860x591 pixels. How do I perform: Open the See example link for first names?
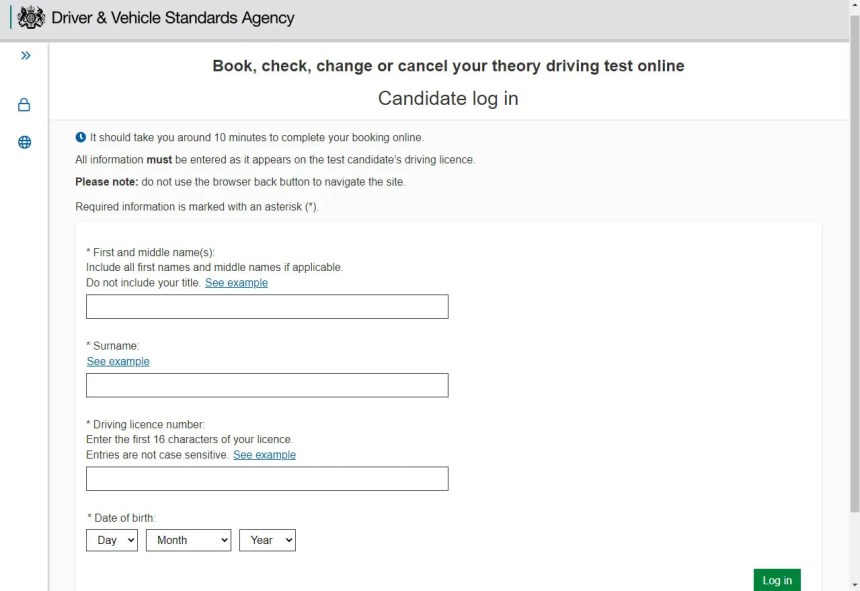click(236, 283)
